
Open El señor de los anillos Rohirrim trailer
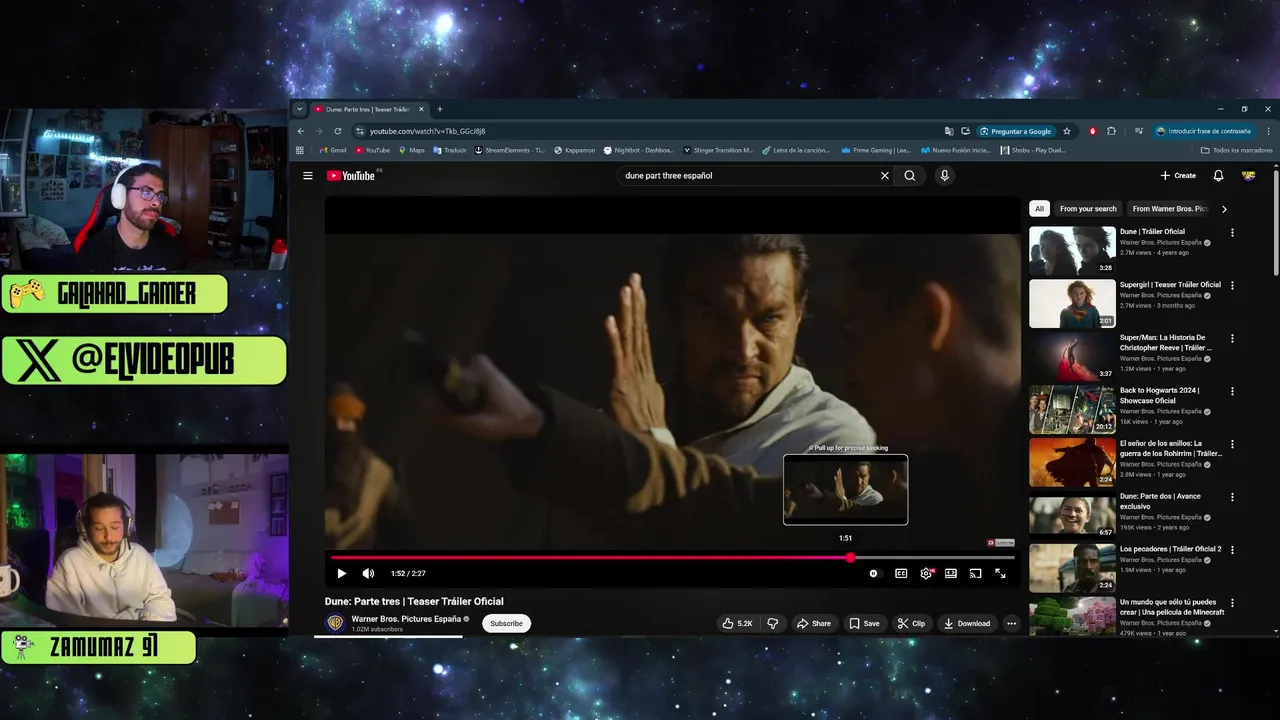pos(1170,449)
